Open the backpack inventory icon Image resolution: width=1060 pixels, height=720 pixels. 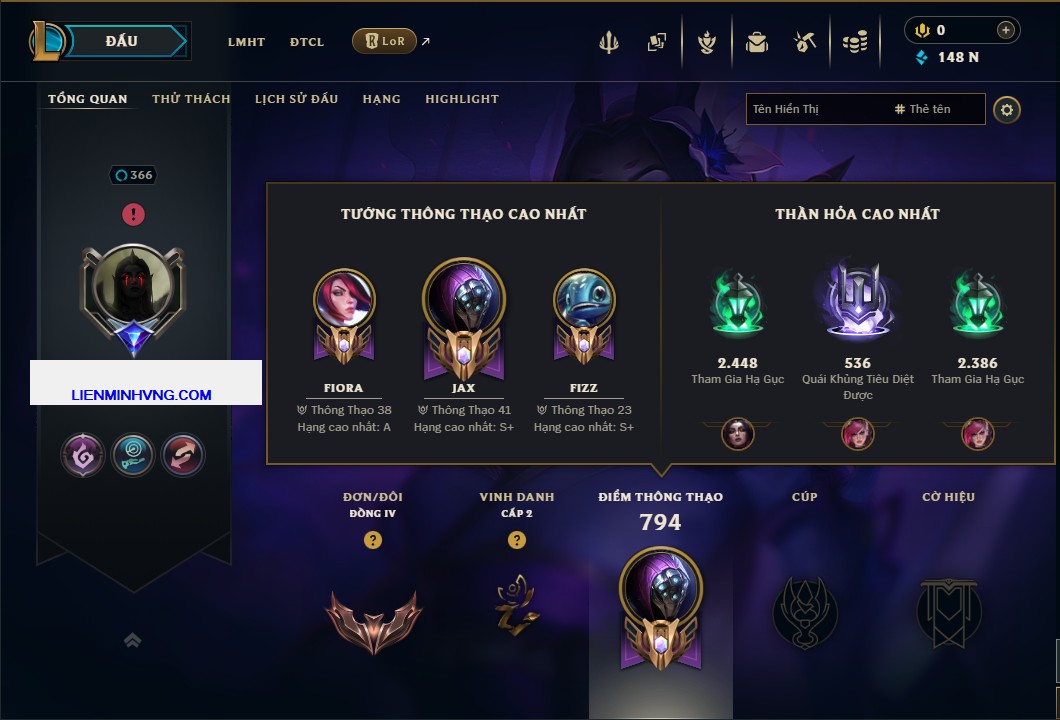point(757,42)
